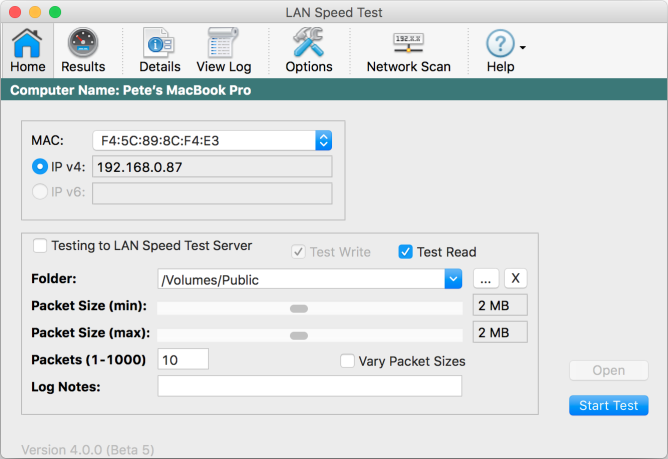Click the Help question mark icon
The width and height of the screenshot is (668, 459).
click(x=500, y=43)
